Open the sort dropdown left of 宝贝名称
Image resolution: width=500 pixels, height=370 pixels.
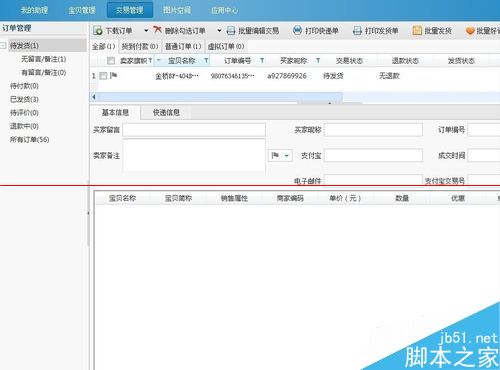159,61
